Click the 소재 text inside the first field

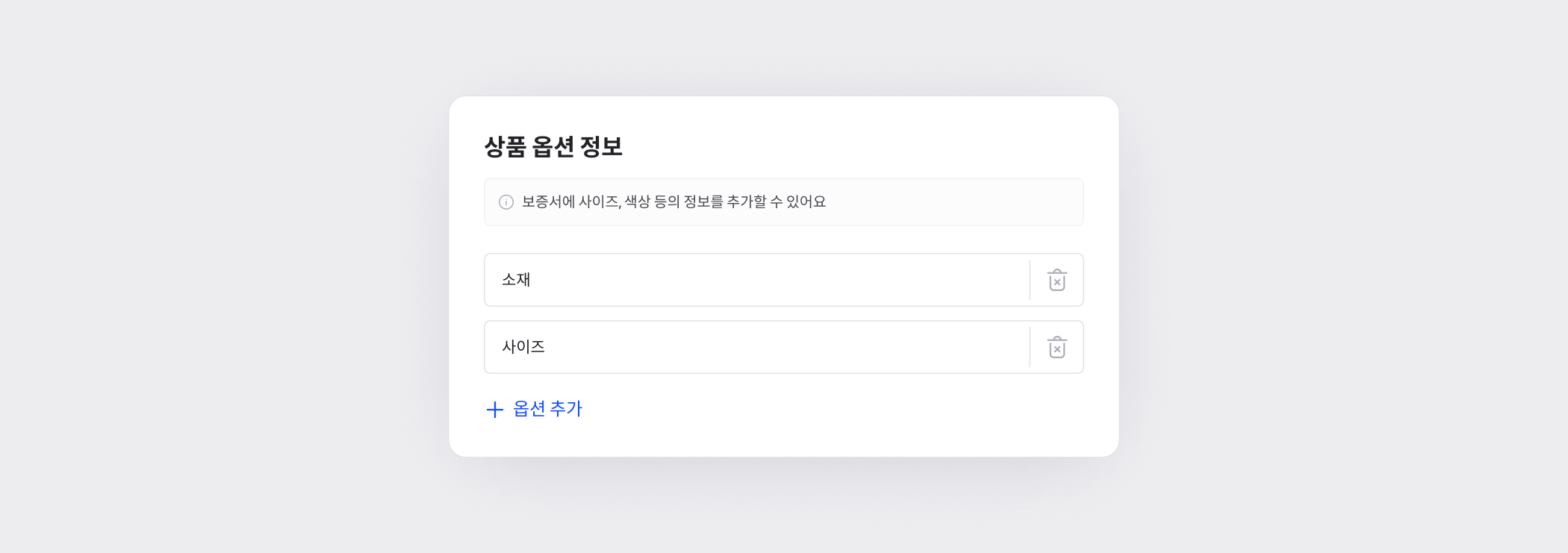click(x=516, y=280)
